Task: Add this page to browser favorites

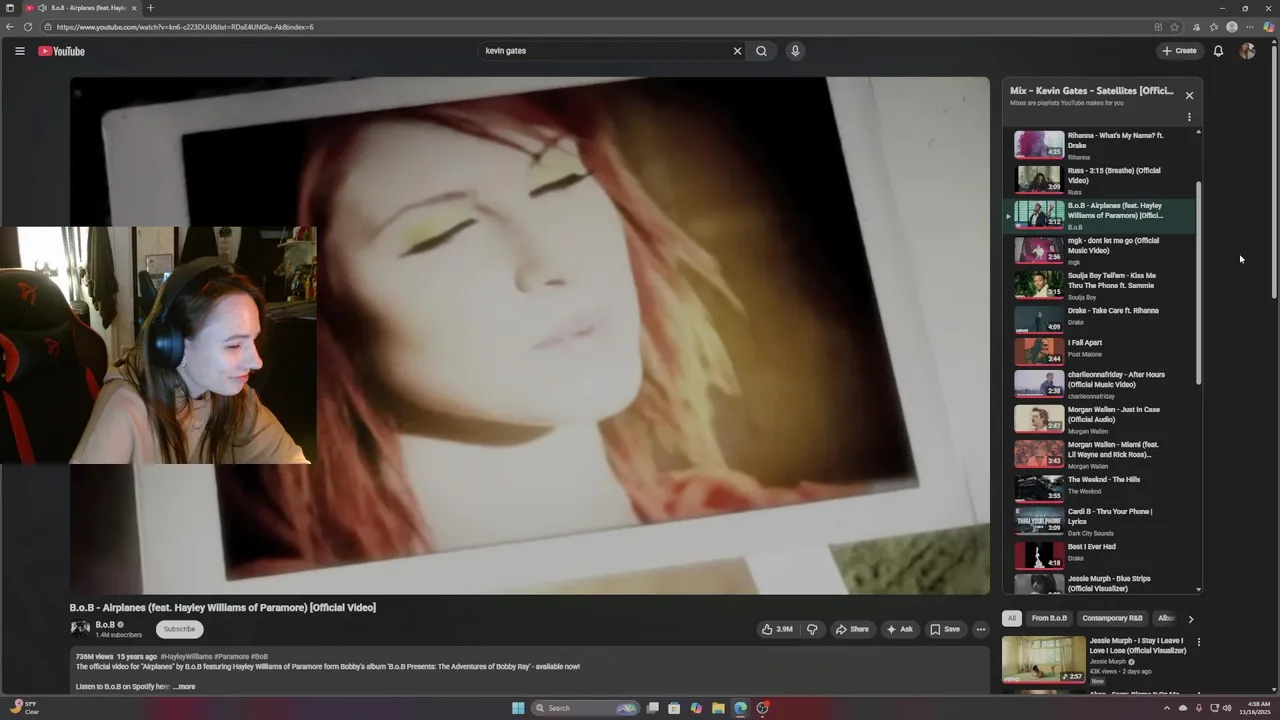Action: [1175, 27]
